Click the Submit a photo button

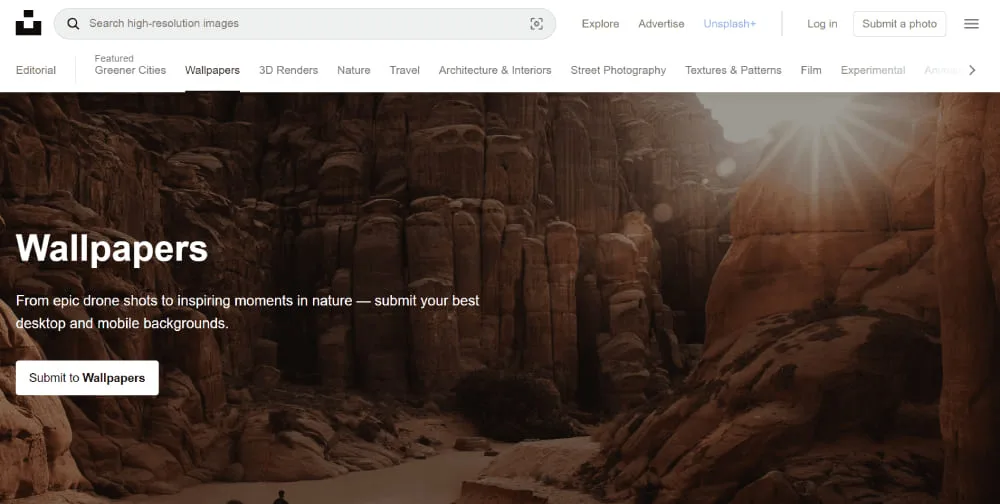coord(899,24)
